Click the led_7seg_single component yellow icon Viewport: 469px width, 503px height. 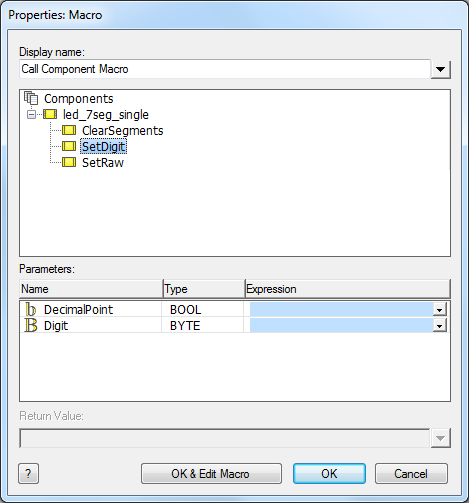[50, 114]
